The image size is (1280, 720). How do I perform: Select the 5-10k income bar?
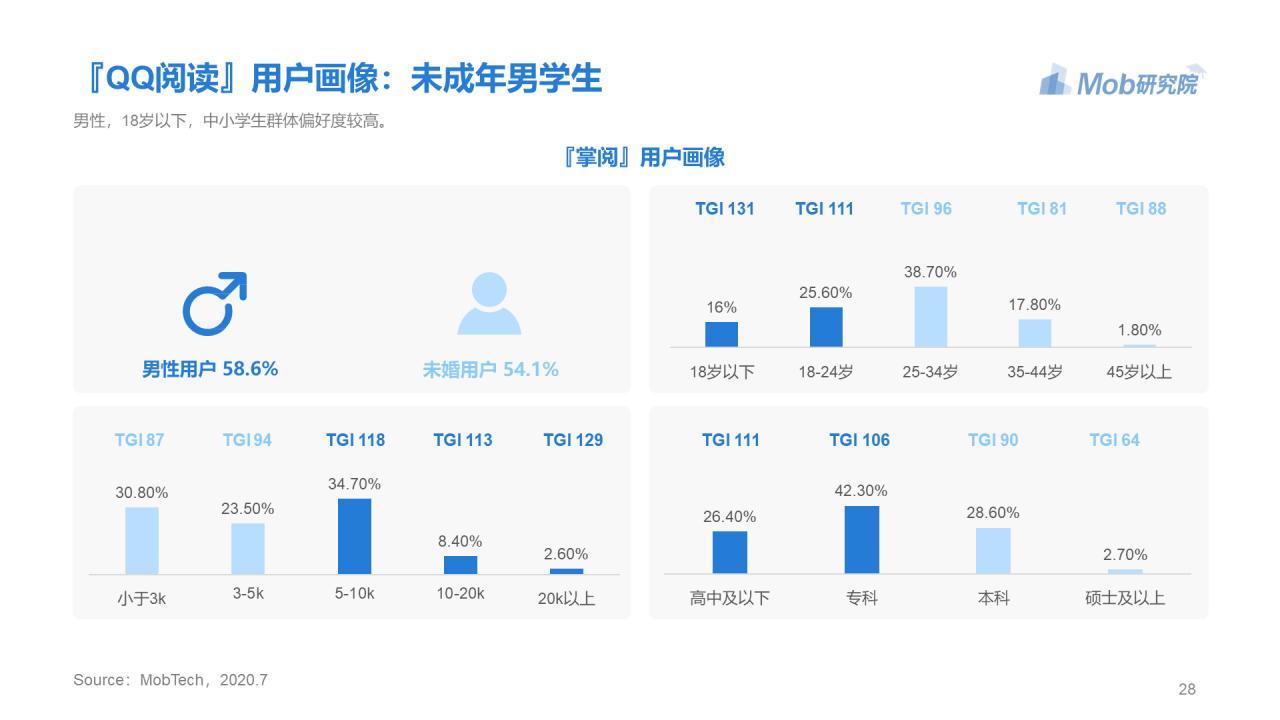click(x=354, y=536)
